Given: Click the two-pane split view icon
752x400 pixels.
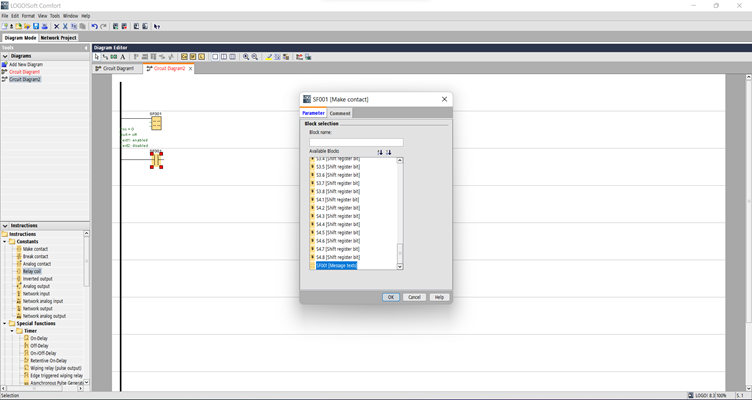Looking at the screenshot, I should (223, 57).
